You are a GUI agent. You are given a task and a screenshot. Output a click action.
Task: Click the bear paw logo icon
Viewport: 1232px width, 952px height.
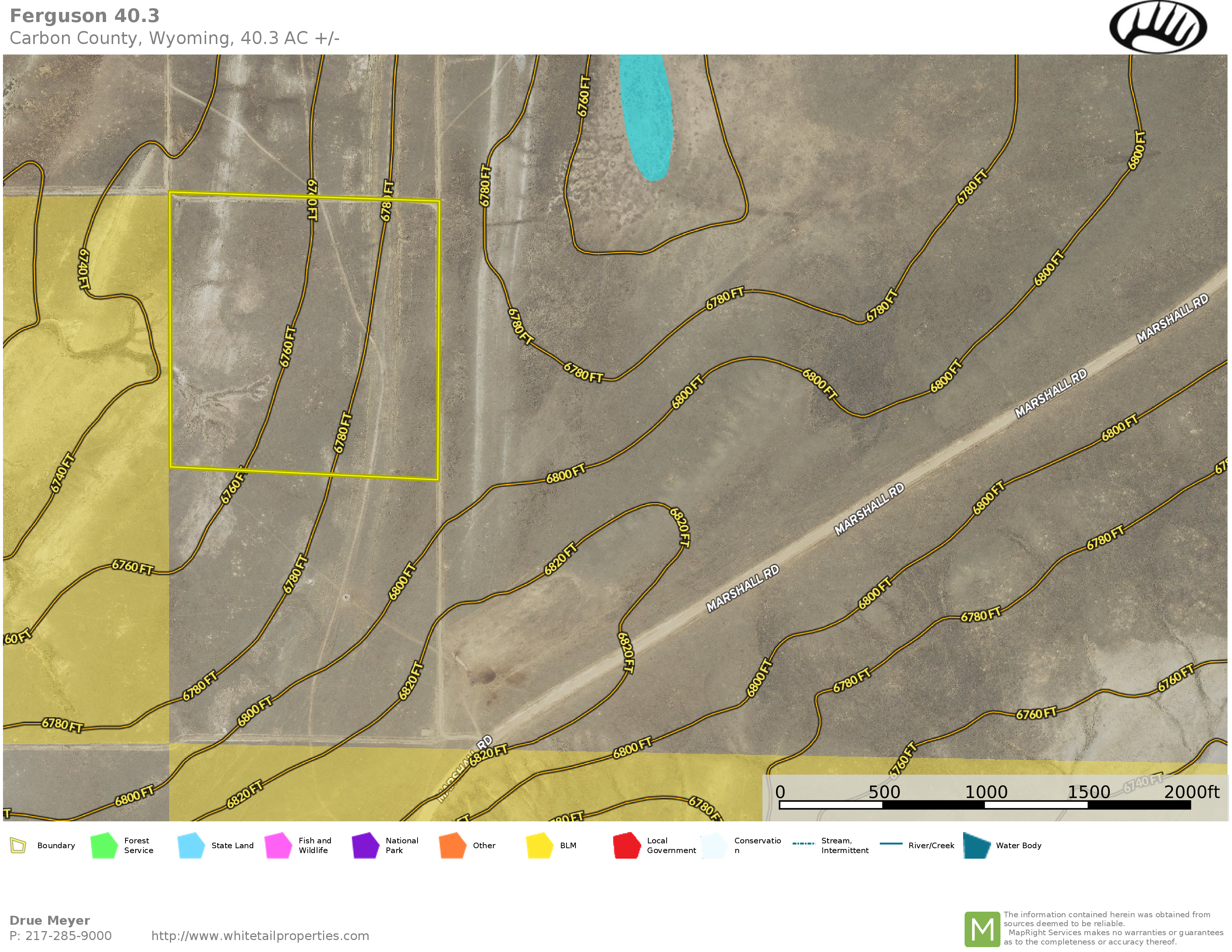click(x=1158, y=27)
